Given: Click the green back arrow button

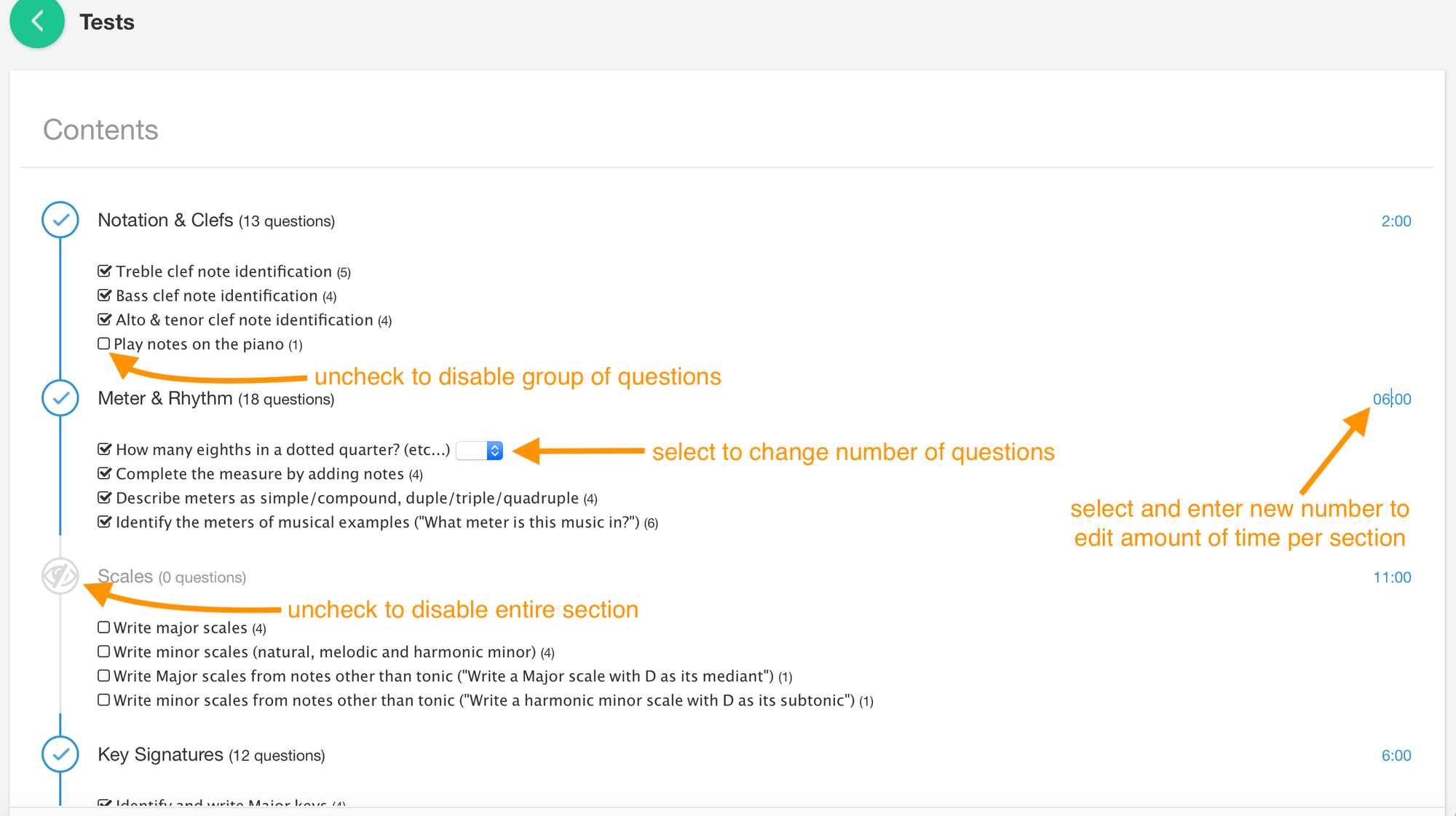Looking at the screenshot, I should tap(37, 21).
